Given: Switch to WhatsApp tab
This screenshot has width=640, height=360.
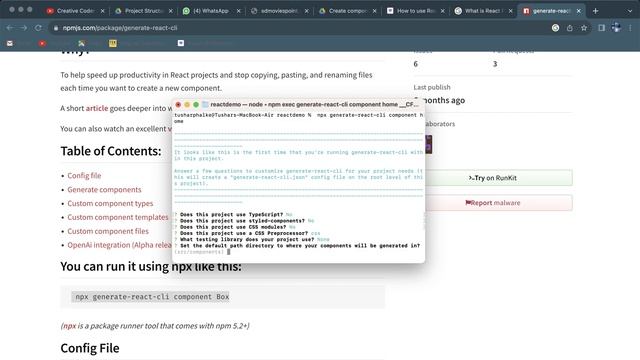Looking at the screenshot, I should tap(212, 11).
